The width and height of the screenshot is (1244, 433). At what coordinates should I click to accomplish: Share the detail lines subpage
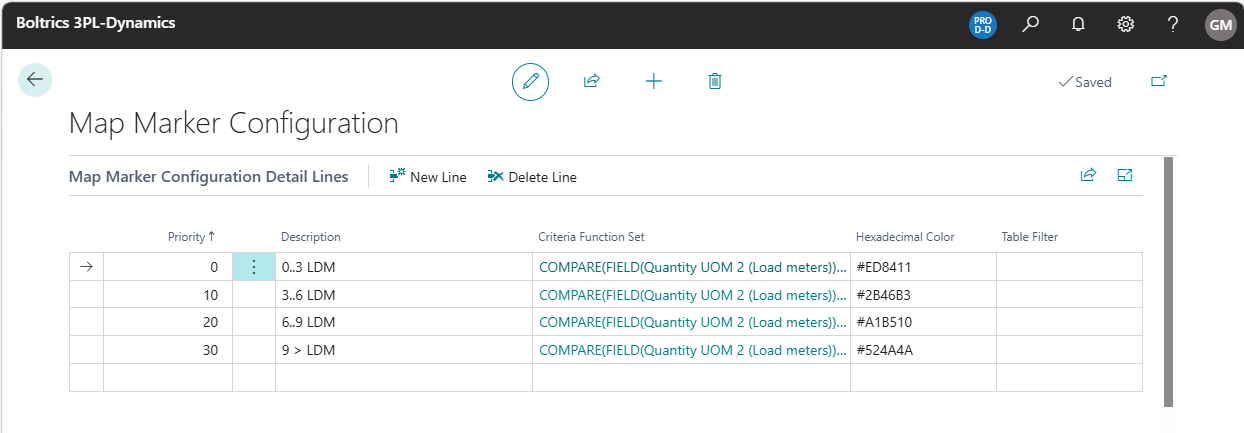(x=1088, y=175)
